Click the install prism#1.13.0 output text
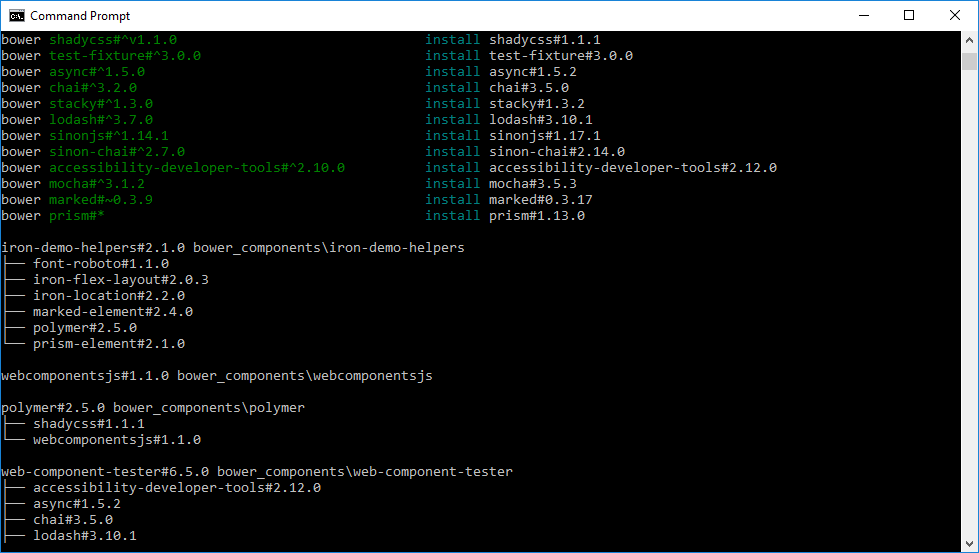Viewport: 979px width, 553px height. pyautogui.click(x=505, y=216)
